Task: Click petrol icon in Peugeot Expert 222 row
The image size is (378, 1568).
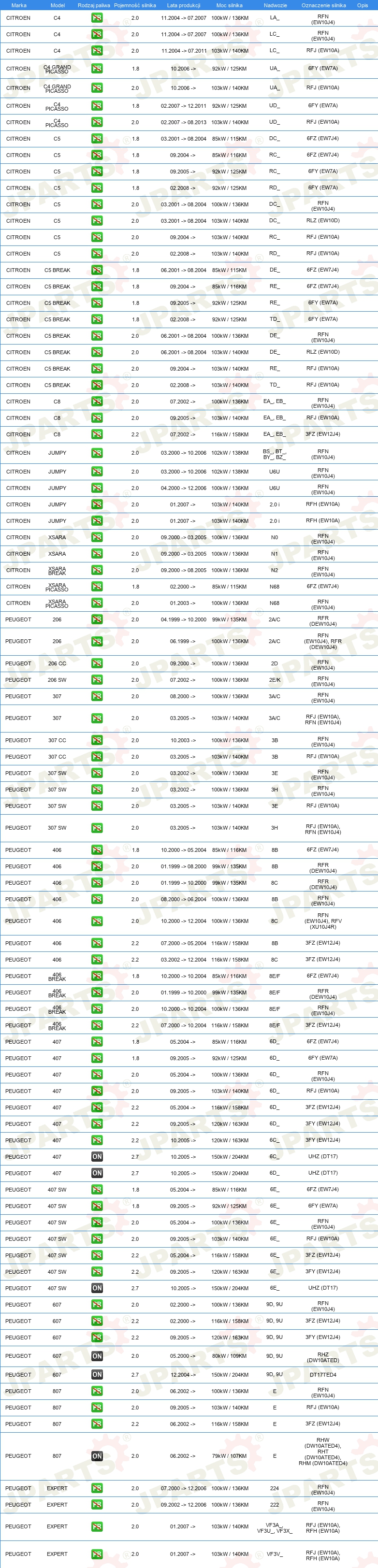Action: point(97,1505)
